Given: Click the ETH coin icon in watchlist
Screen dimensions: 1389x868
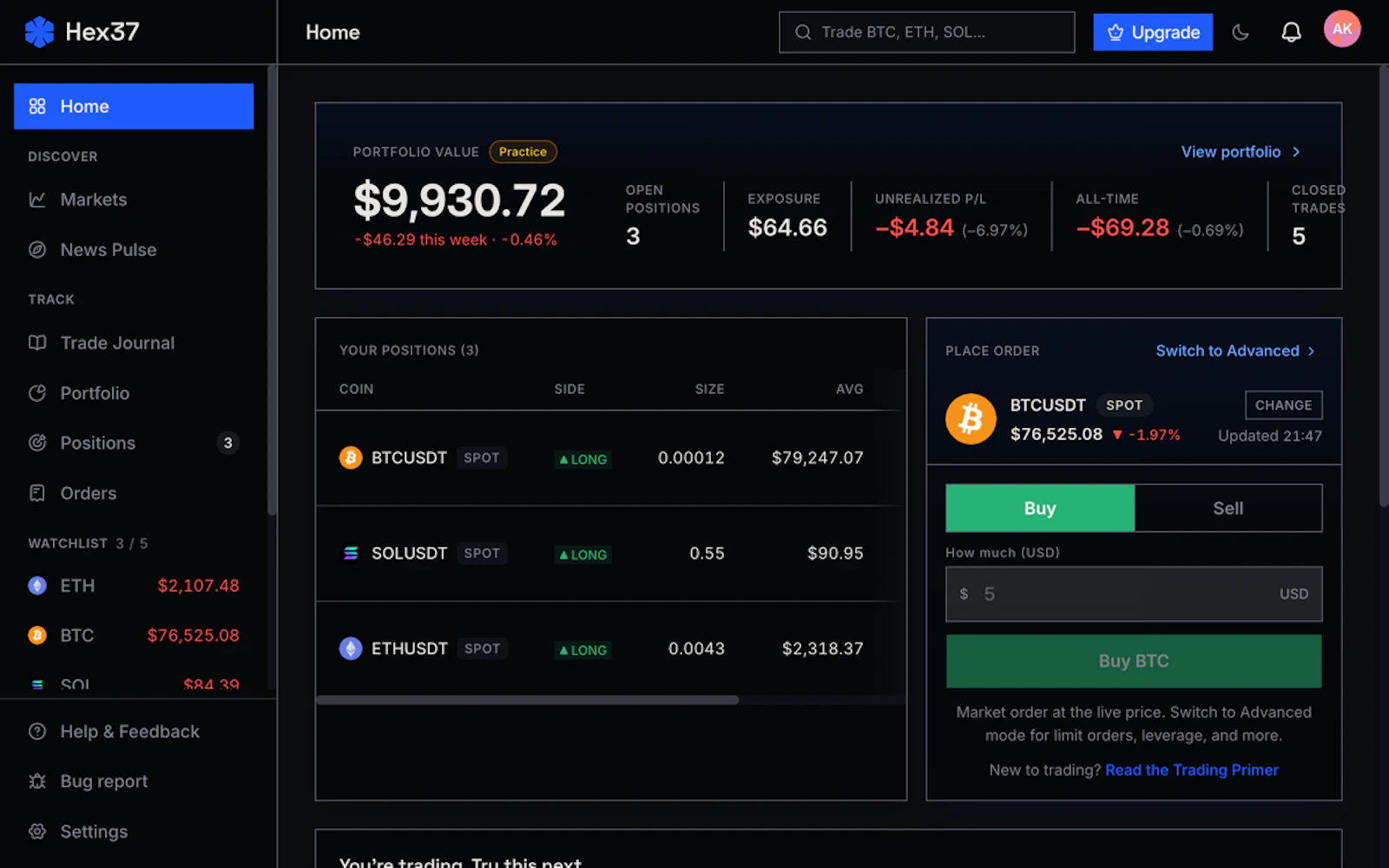Looking at the screenshot, I should click(x=37, y=586).
